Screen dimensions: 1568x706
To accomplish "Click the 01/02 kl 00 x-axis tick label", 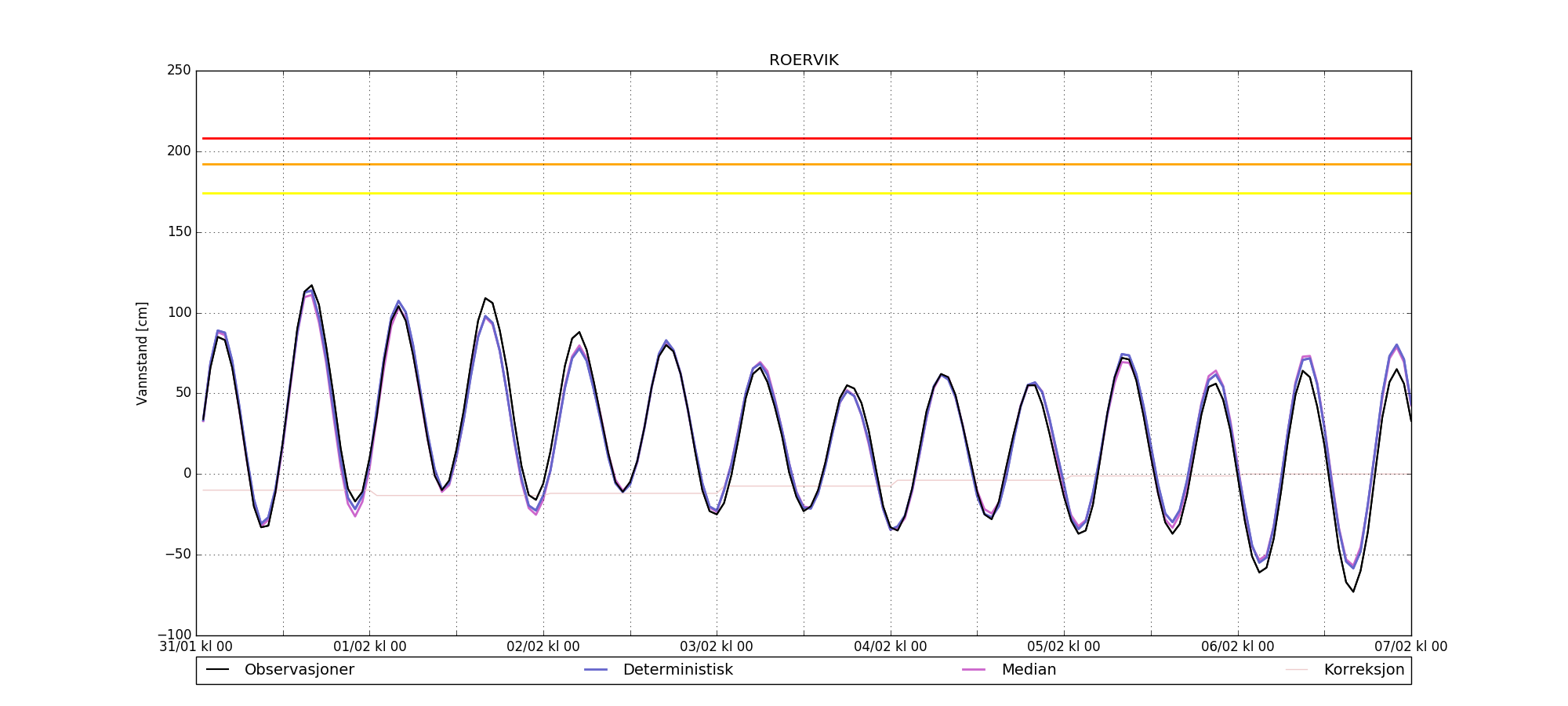I will point(370,647).
